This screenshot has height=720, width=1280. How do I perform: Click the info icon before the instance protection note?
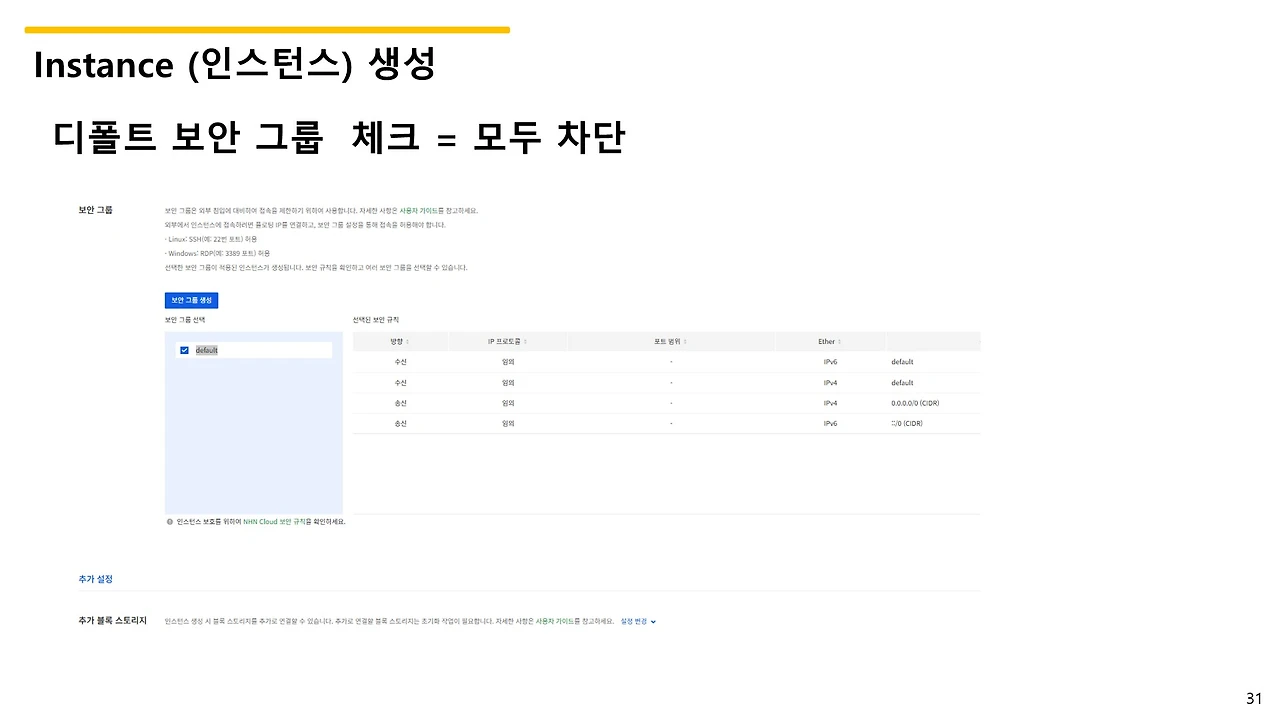point(169,521)
